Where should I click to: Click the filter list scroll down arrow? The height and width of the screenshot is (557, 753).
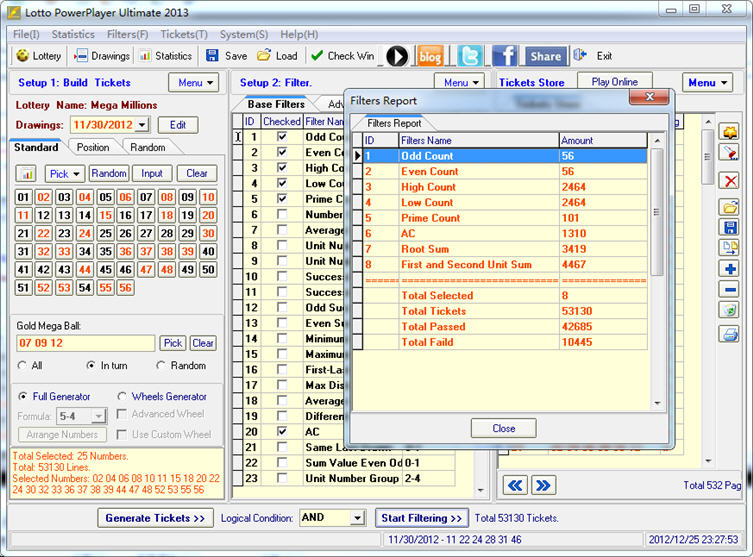[x=480, y=490]
